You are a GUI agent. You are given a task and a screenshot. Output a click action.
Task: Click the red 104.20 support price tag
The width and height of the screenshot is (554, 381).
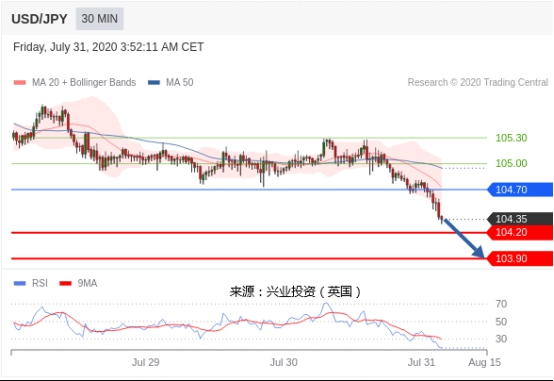coord(520,233)
